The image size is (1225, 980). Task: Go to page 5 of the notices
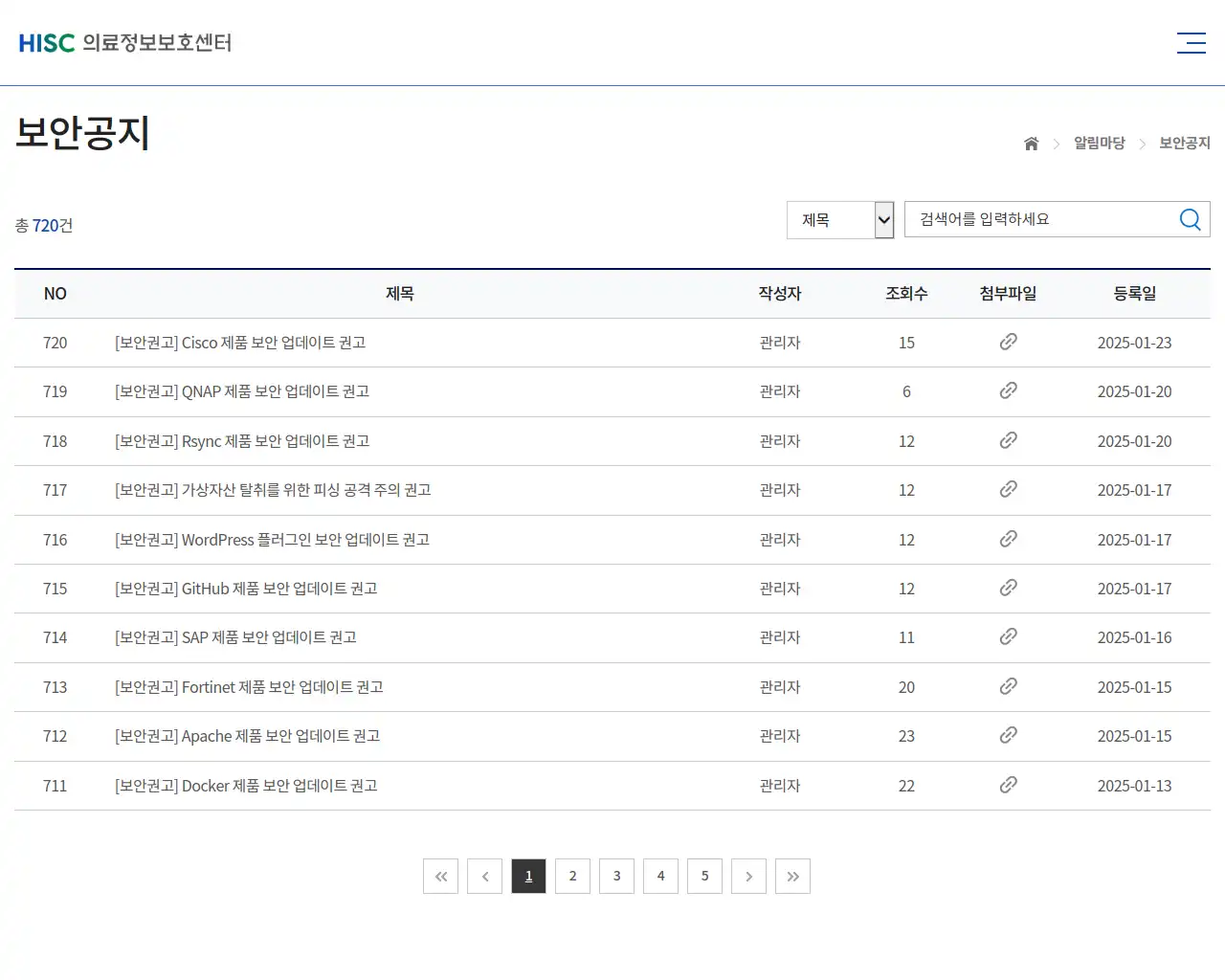pos(704,876)
